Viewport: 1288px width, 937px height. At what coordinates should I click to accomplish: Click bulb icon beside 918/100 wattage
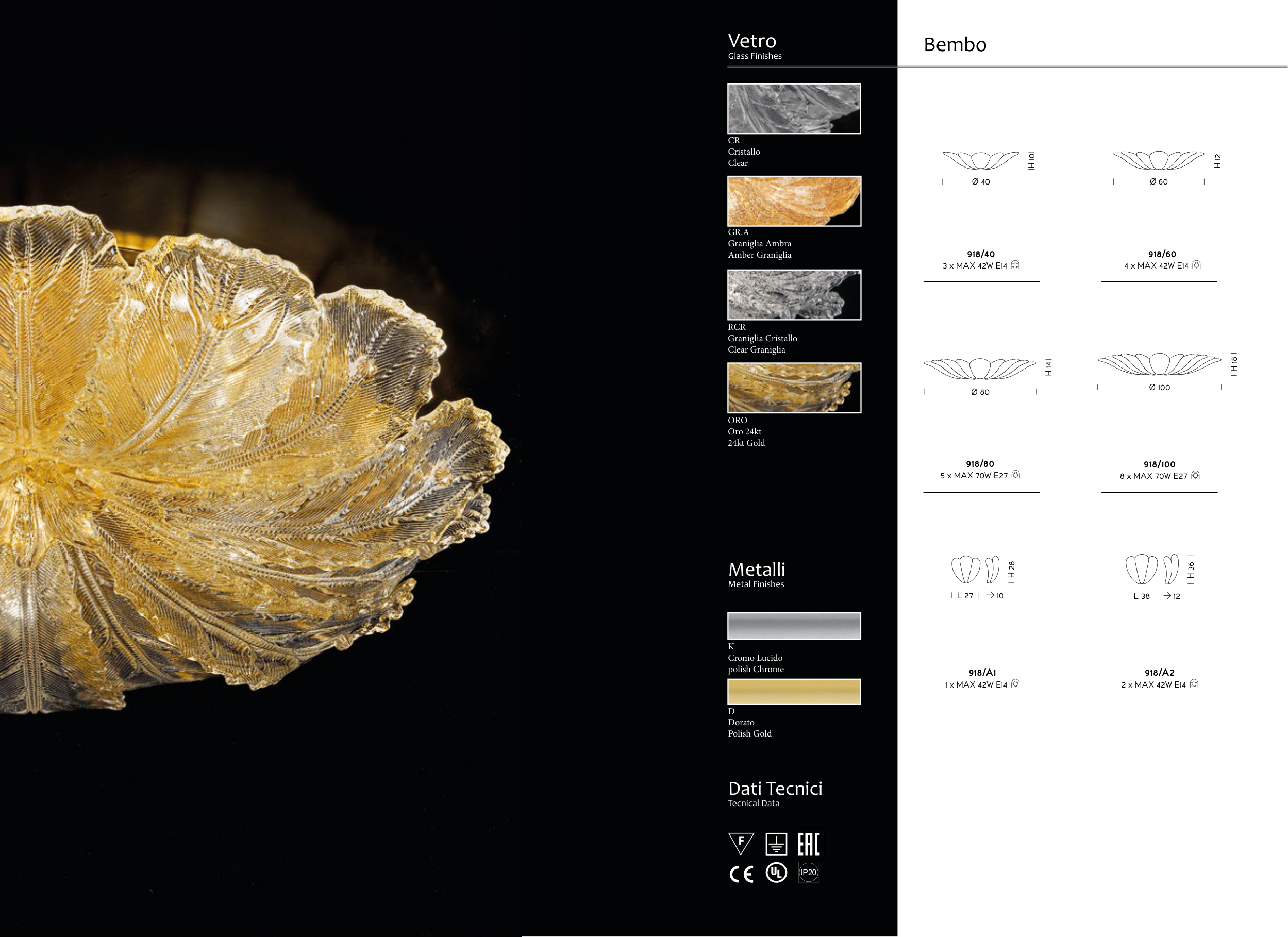[x=1195, y=475]
